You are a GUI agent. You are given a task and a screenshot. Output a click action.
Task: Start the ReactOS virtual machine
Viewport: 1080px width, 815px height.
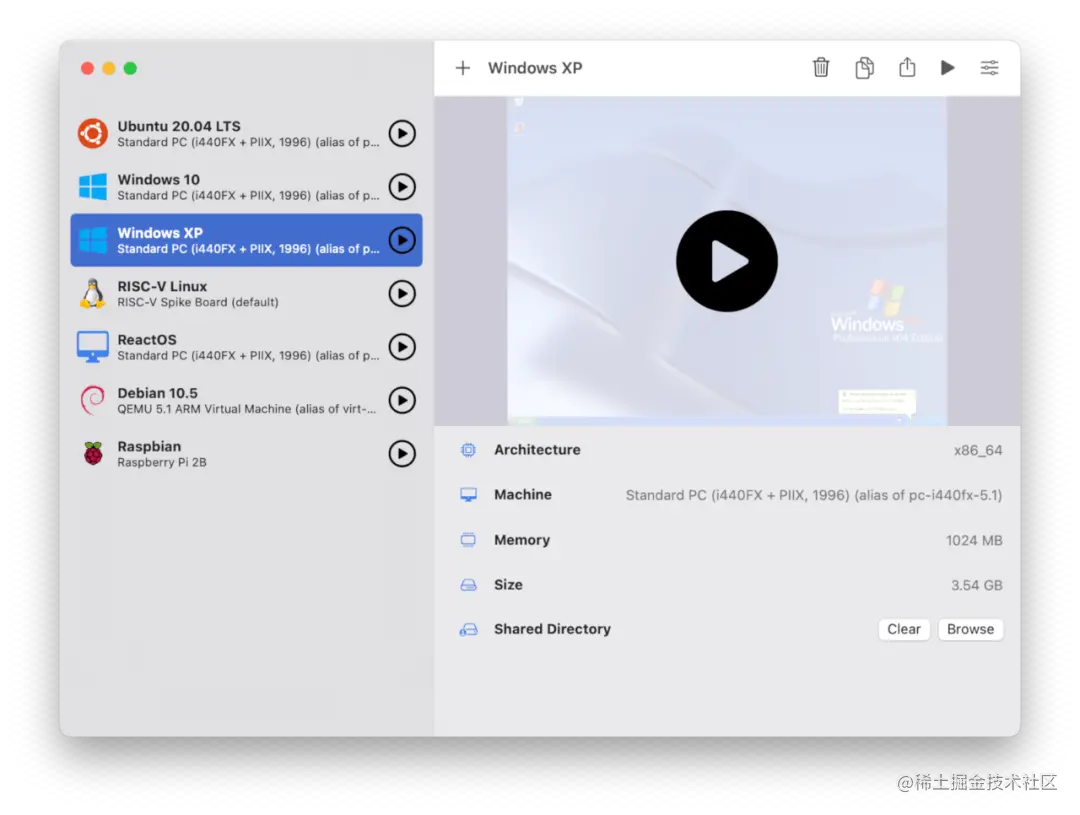[402, 347]
